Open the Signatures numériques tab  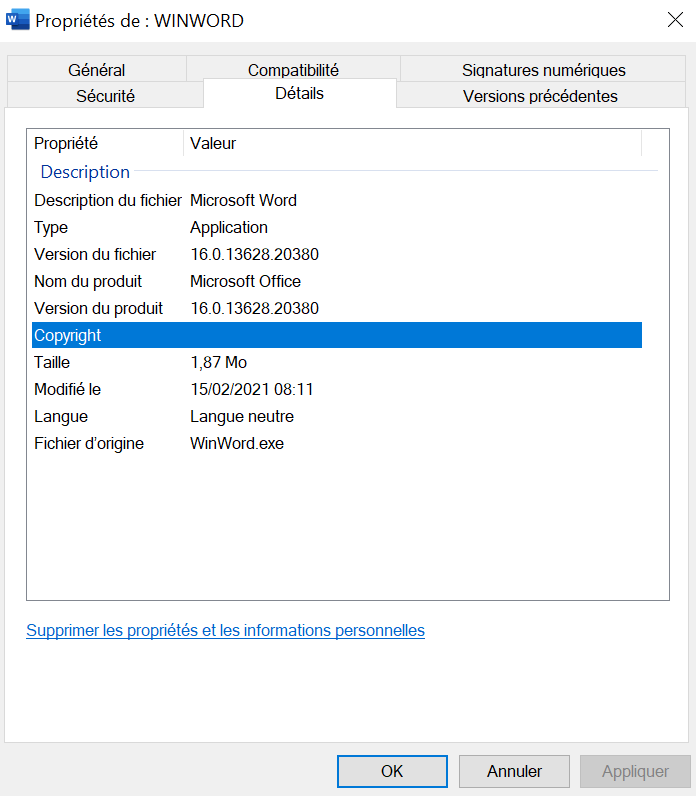pyautogui.click(x=543, y=70)
